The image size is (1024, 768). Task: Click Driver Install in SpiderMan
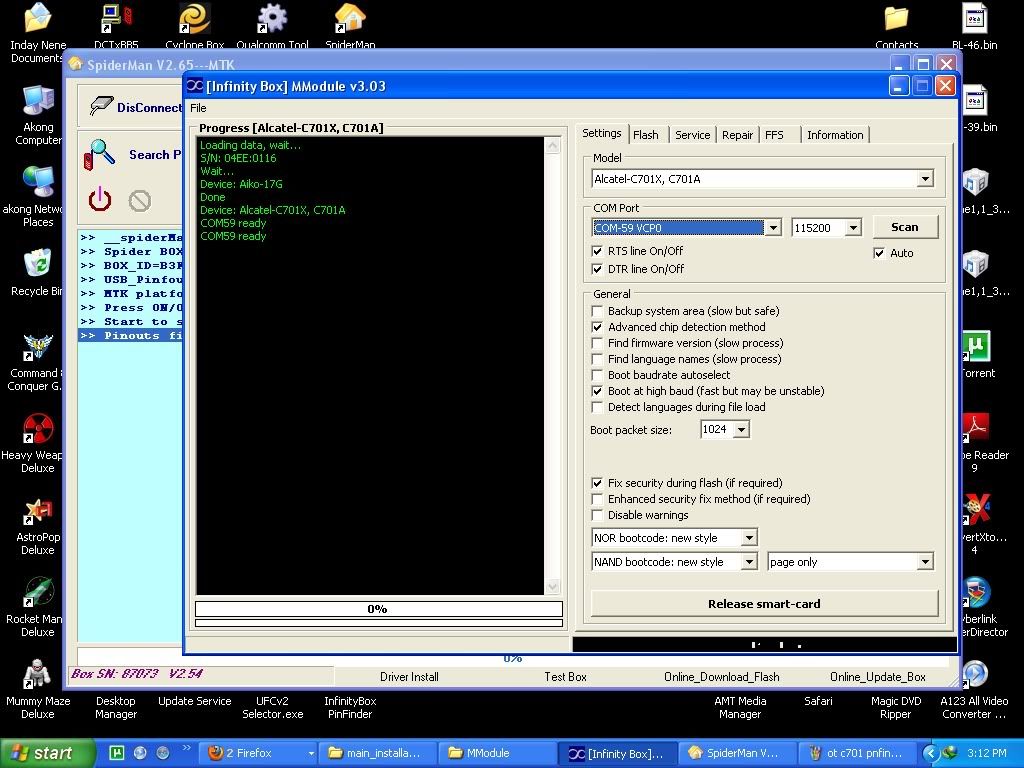pos(409,677)
